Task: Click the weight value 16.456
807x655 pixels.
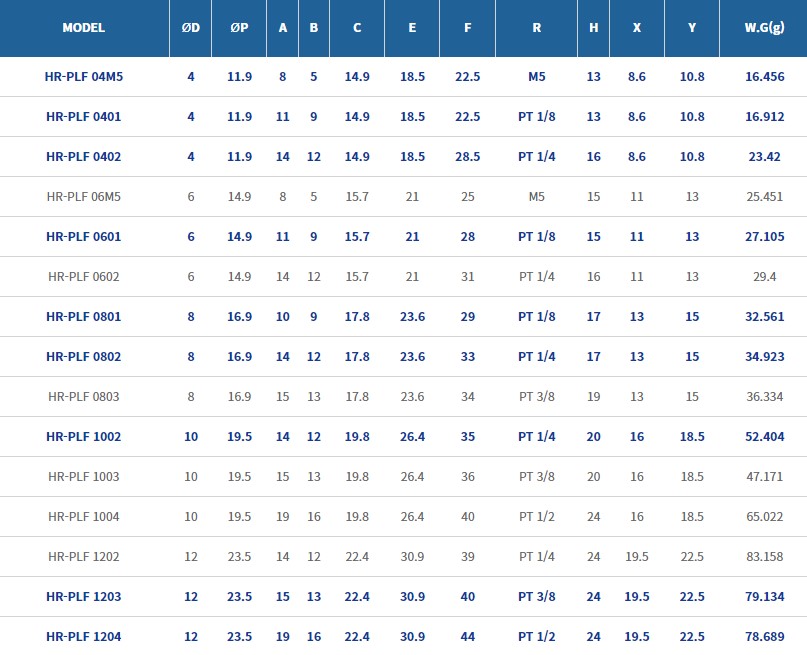Action: click(763, 76)
